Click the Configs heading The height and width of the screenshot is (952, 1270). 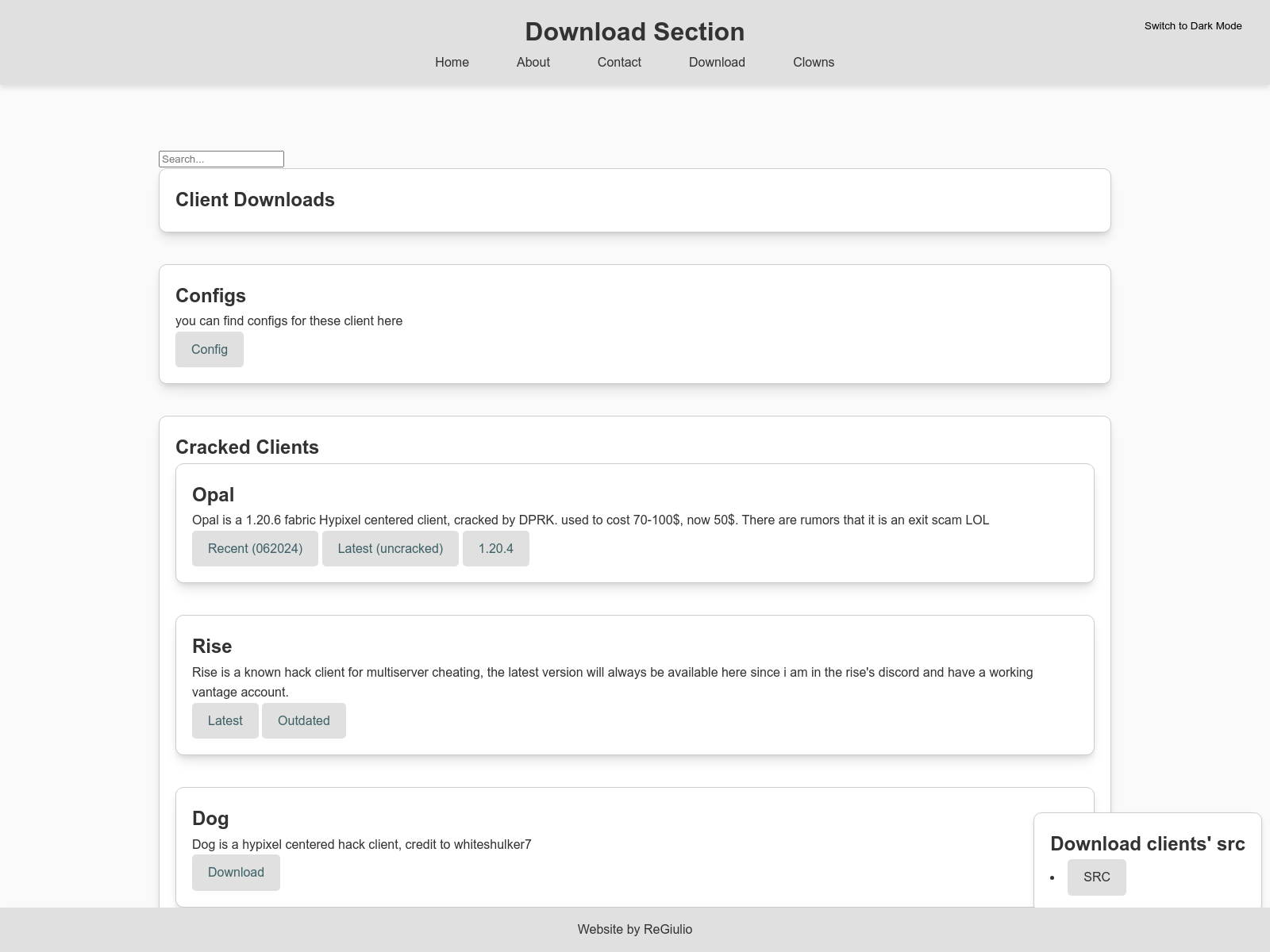click(210, 296)
